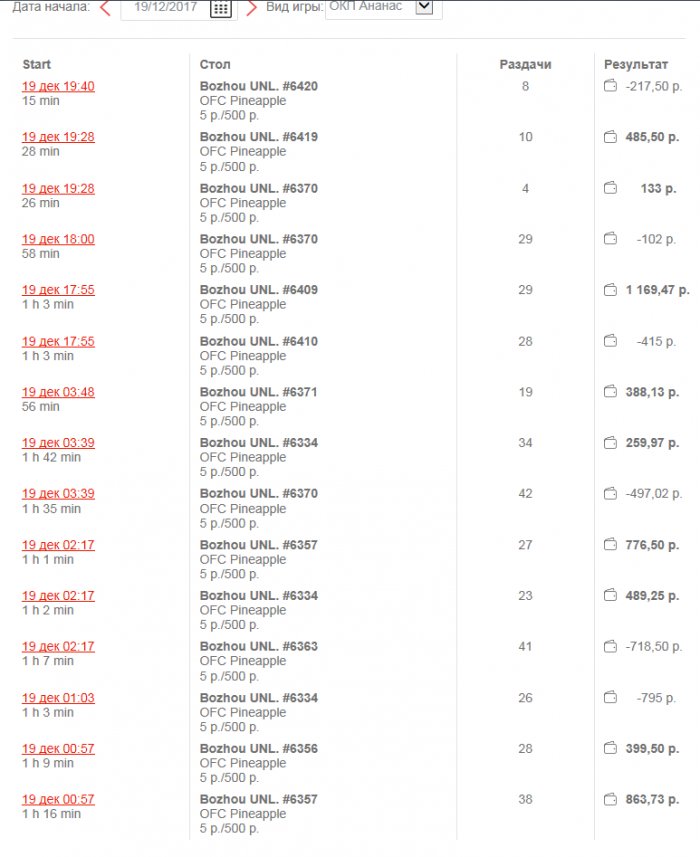700x857 pixels.
Task: Click wallet icon beside 863,73 р. result
Action: (610, 800)
